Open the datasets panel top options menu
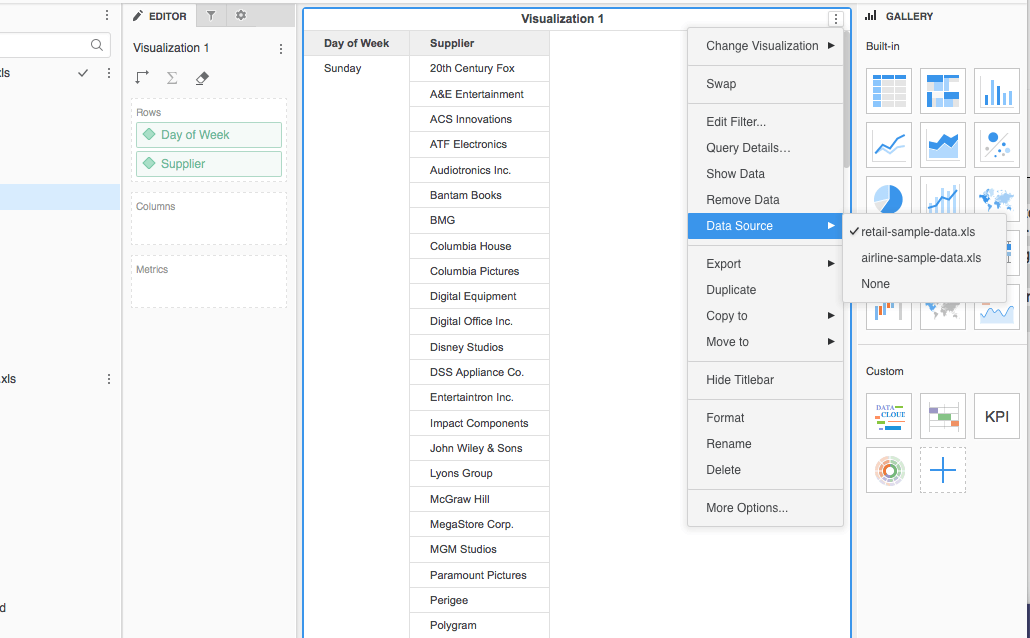 click(107, 15)
